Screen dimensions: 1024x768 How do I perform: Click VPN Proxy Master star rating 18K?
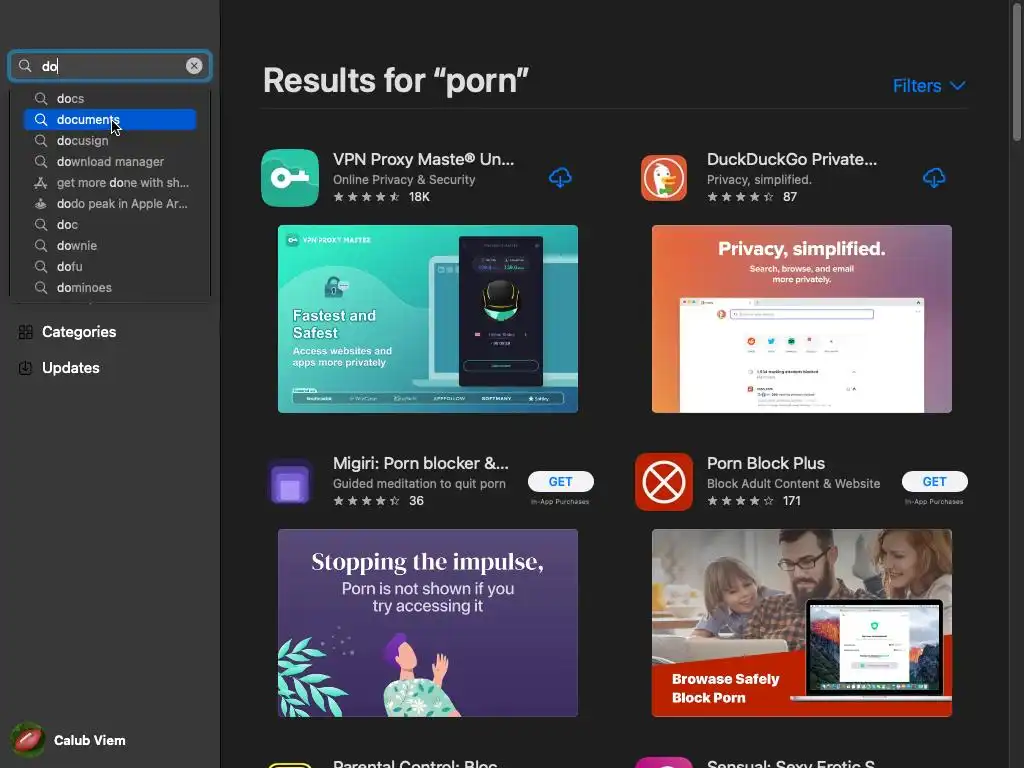tap(381, 197)
